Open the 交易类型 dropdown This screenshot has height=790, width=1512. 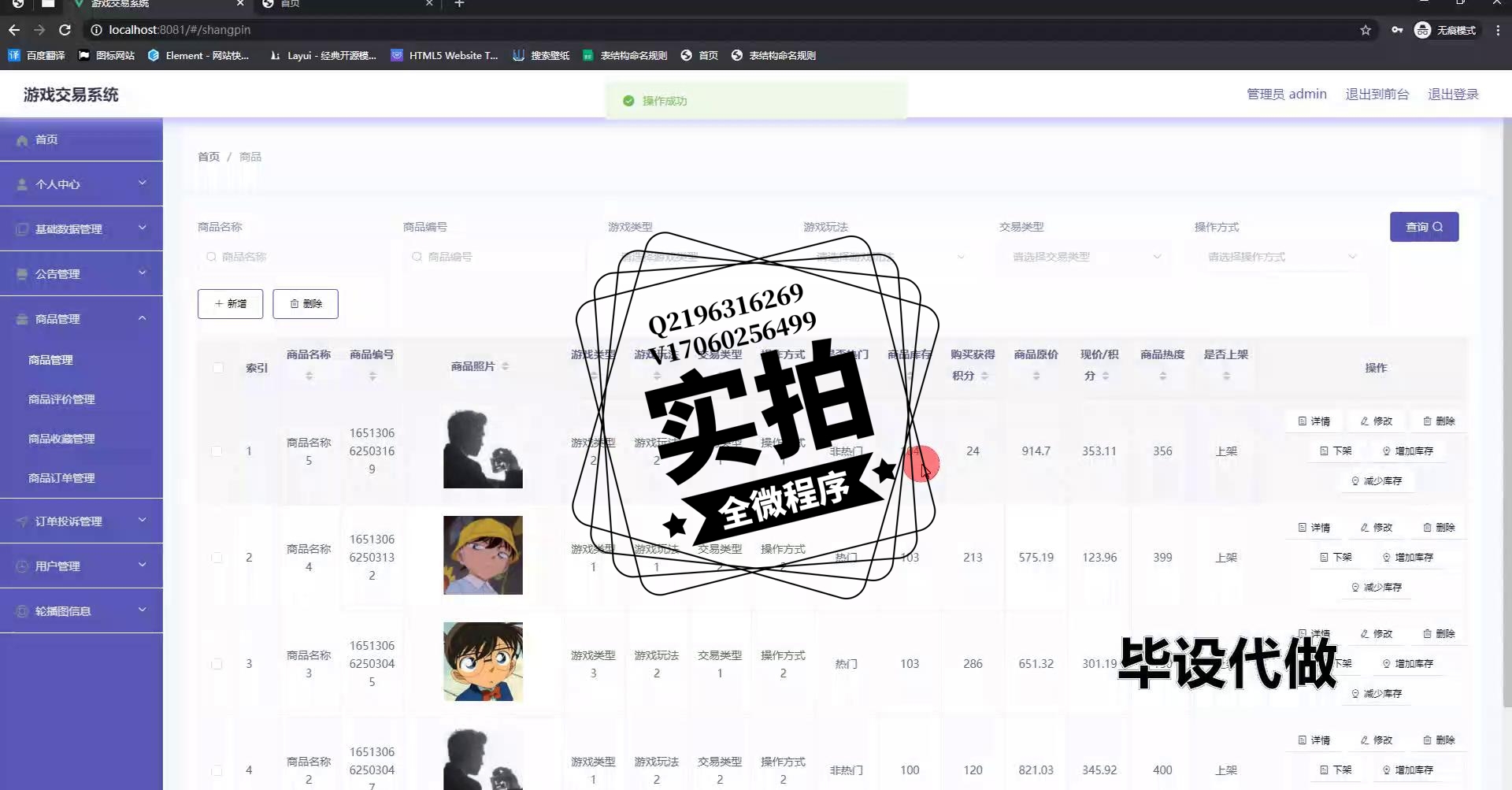(1087, 257)
